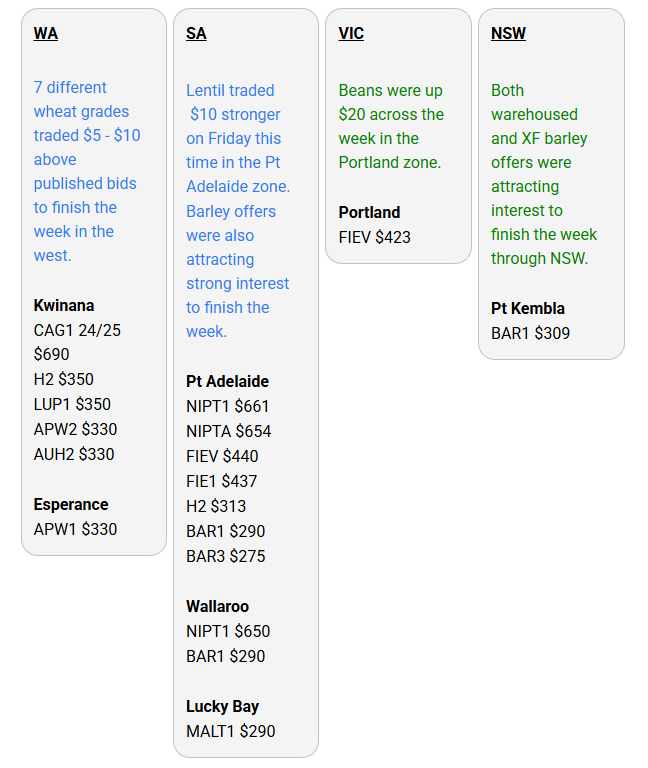This screenshot has height=768, width=648.
Task: Click the Portland port heading
Action: tap(369, 212)
